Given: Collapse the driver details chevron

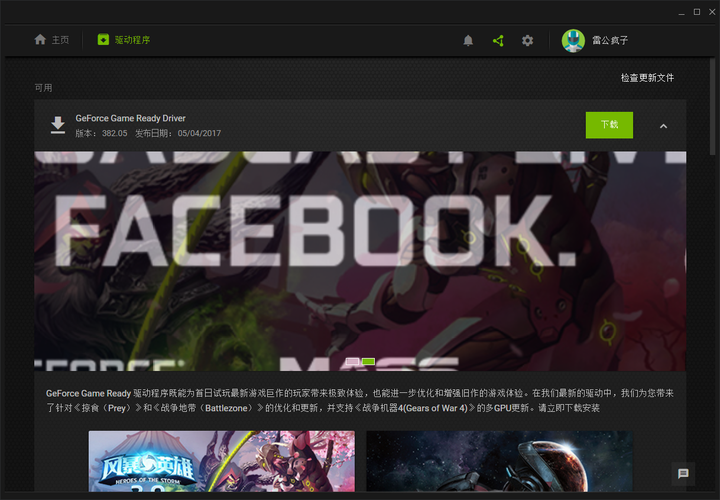Looking at the screenshot, I should [663, 126].
